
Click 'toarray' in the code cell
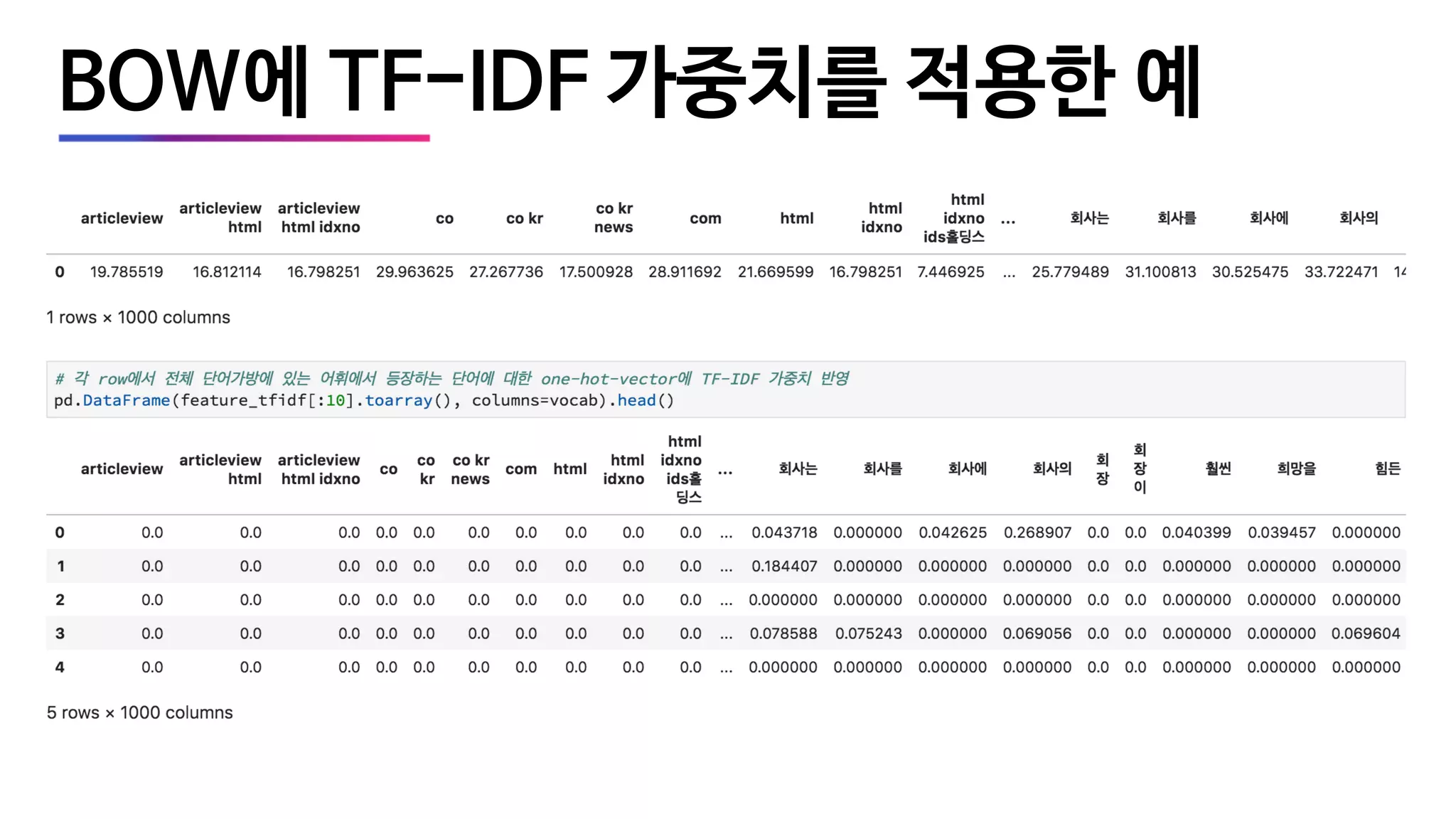[x=399, y=401]
